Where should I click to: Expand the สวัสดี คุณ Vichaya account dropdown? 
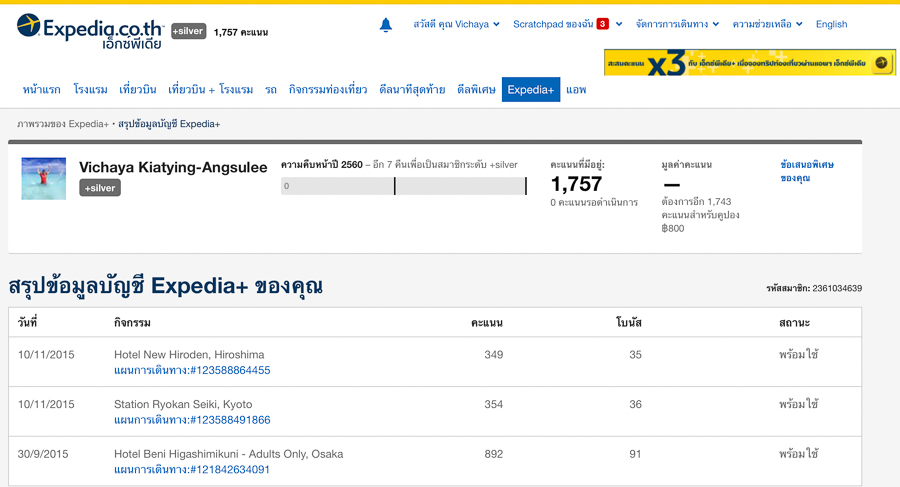click(x=456, y=24)
